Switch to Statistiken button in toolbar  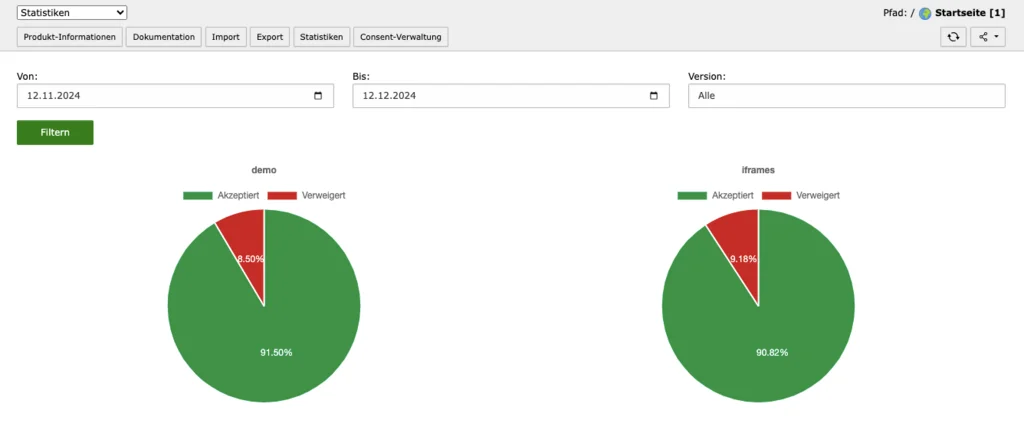tap(321, 37)
